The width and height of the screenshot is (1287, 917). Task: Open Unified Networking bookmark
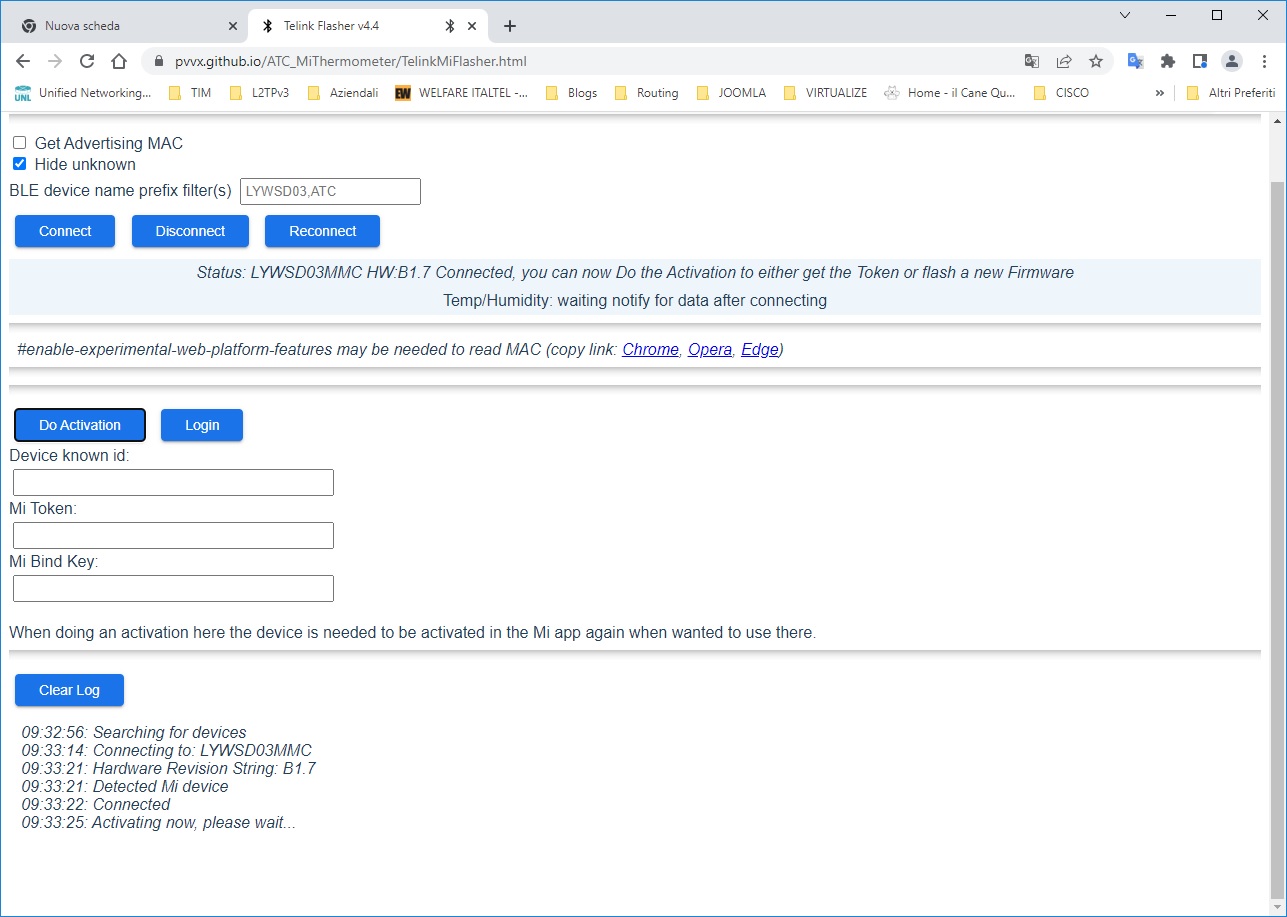pos(83,93)
